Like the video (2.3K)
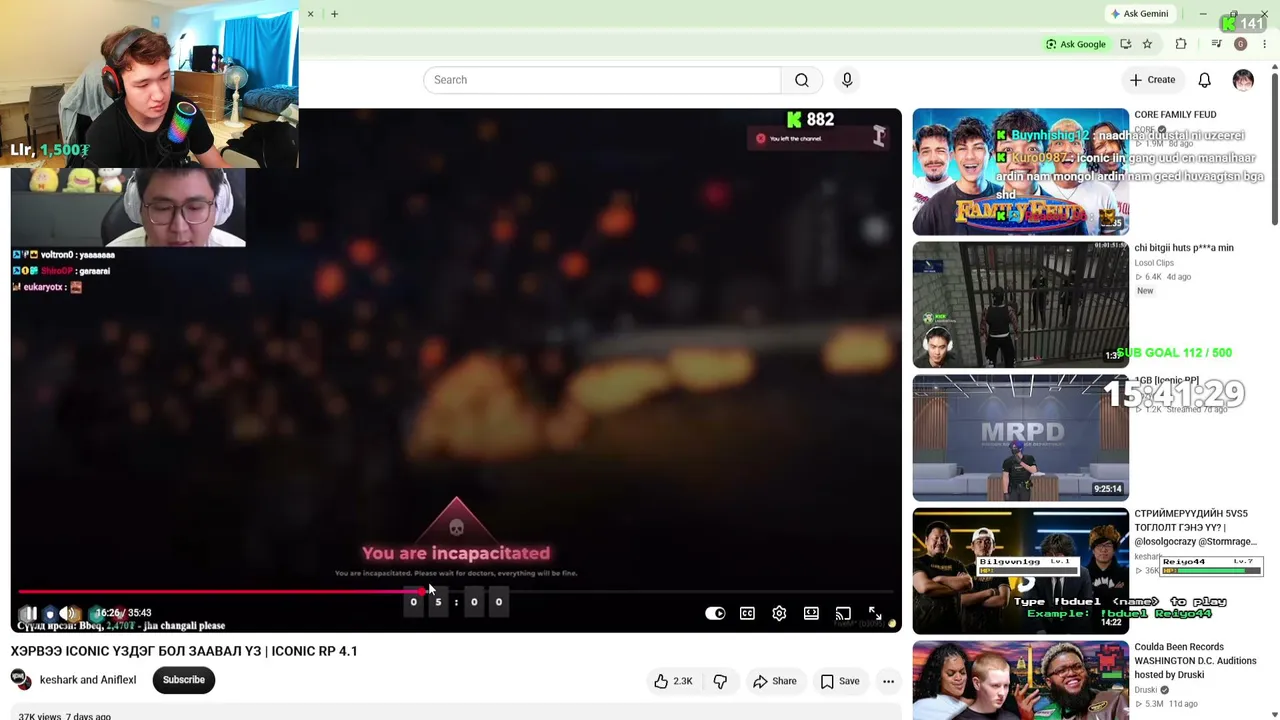 (x=673, y=681)
